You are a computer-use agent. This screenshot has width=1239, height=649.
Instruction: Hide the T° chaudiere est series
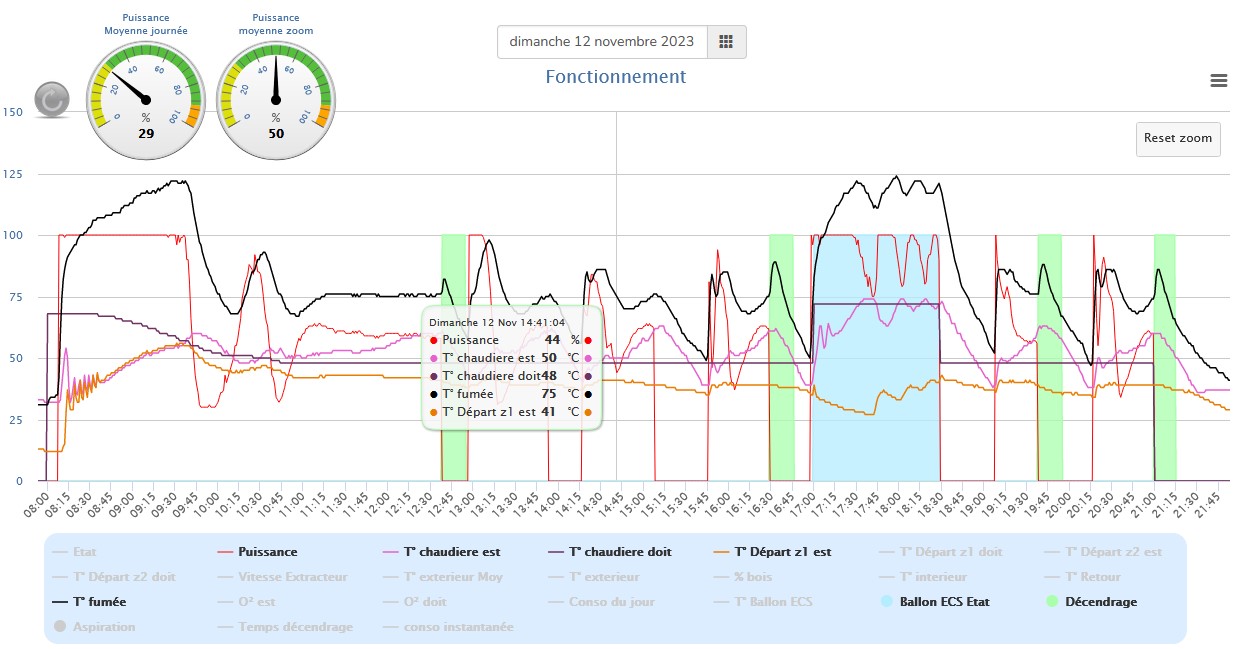442,551
